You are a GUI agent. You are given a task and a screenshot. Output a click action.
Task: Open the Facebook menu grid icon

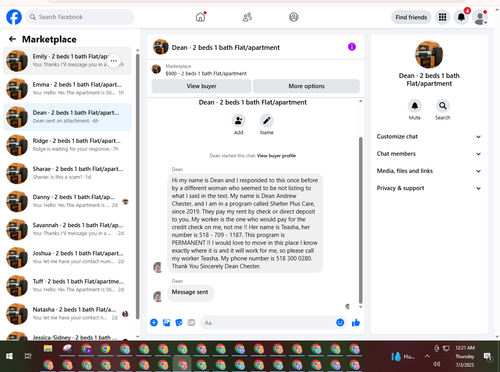point(442,17)
